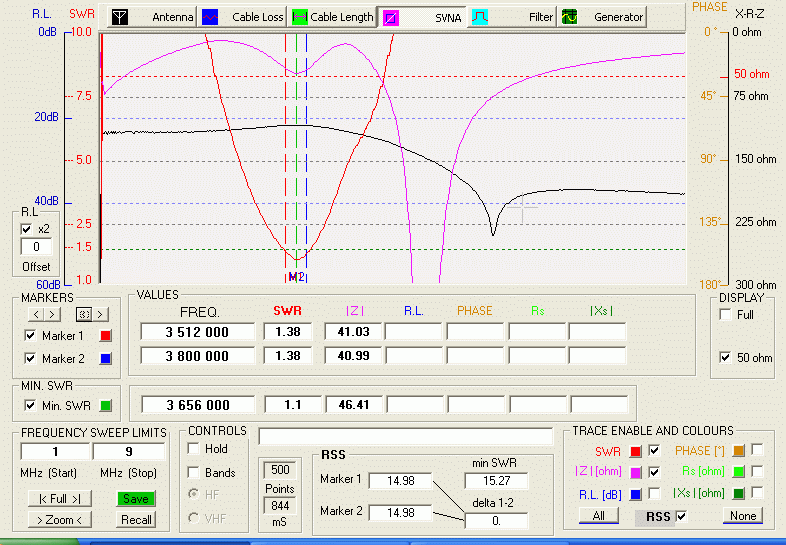The width and height of the screenshot is (786, 545).
Task: Enable the R.L. [dB] trace checkbox
Action: 653,493
